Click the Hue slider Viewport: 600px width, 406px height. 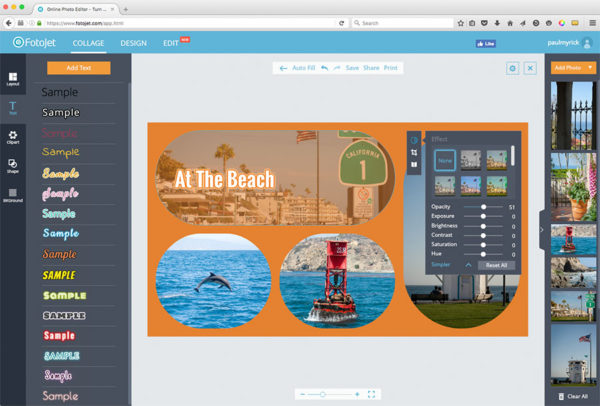483,254
